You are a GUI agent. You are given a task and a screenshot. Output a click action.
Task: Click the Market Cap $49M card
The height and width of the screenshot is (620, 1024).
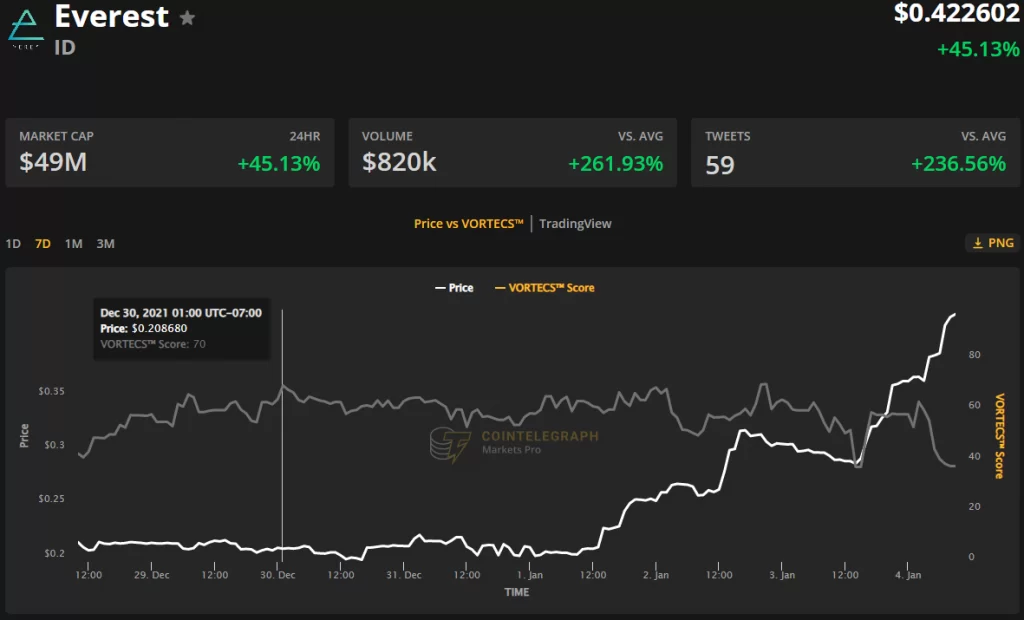coord(169,153)
